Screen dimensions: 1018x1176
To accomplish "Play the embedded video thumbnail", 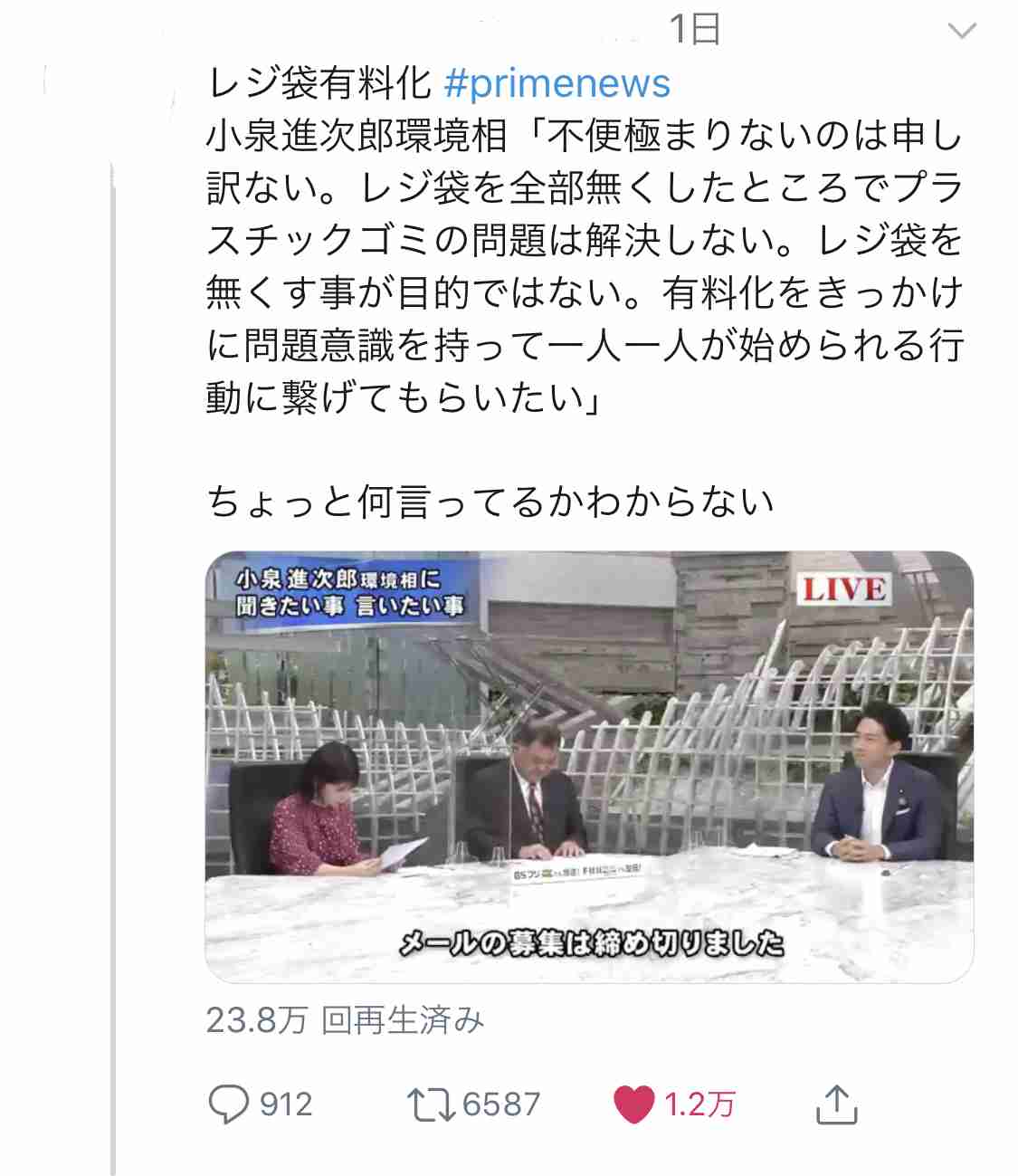I will 589,767.
